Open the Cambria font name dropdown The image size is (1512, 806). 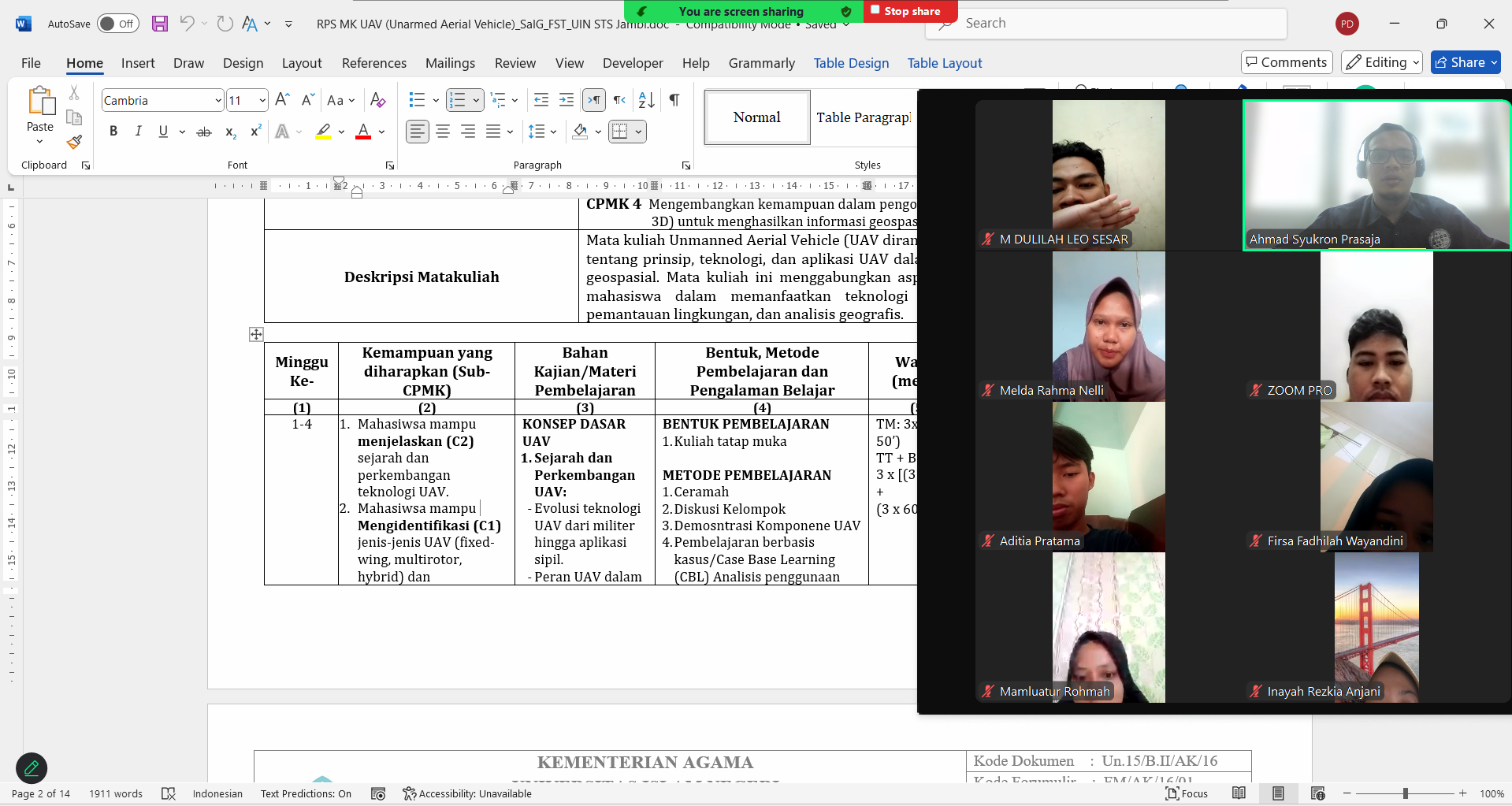217,101
